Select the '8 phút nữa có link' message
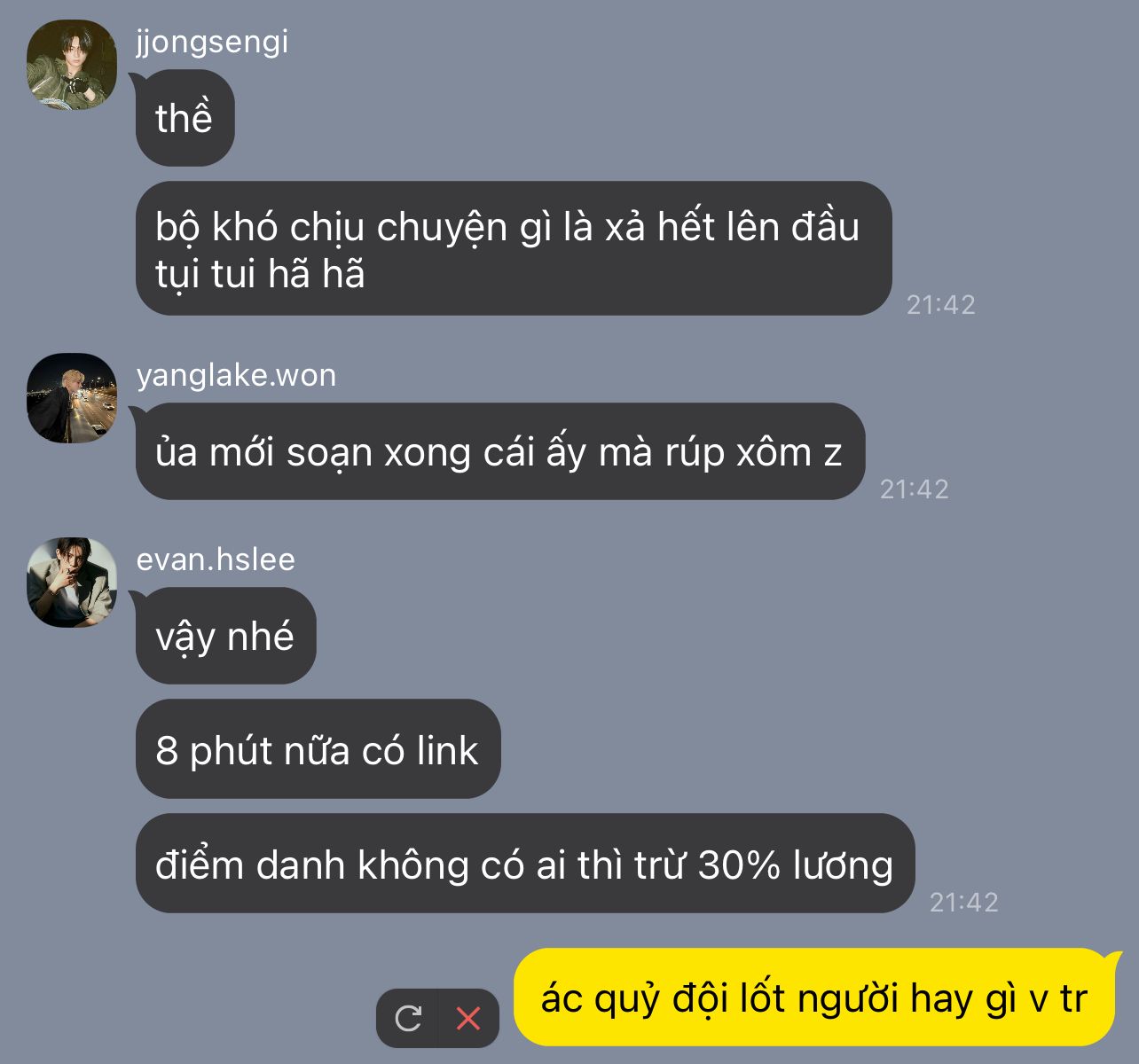The width and height of the screenshot is (1139, 1064). click(x=318, y=749)
